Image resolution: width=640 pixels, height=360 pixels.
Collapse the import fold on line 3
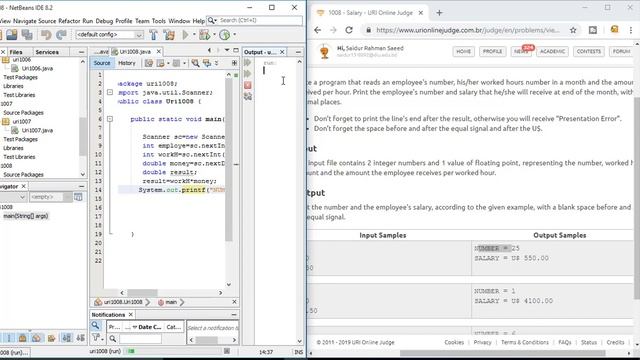[x=110, y=93]
